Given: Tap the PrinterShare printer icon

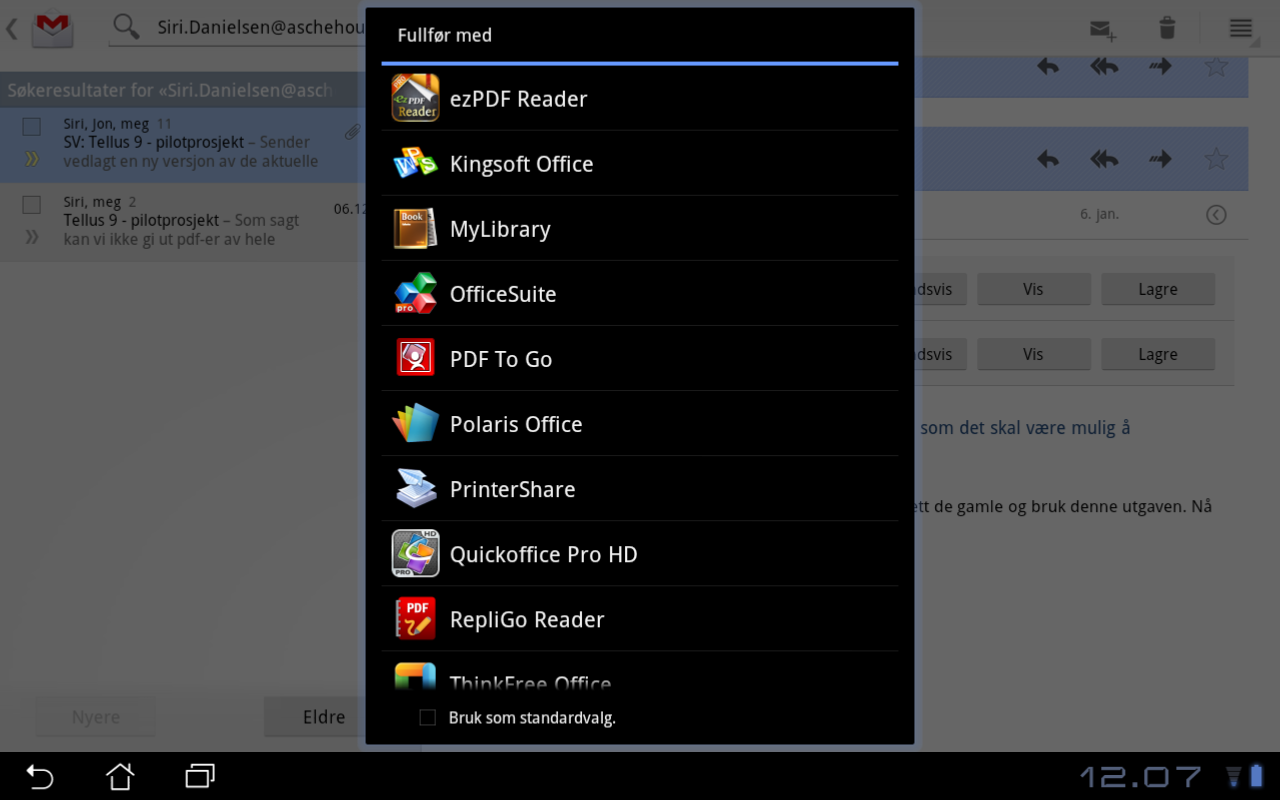Looking at the screenshot, I should [416, 488].
